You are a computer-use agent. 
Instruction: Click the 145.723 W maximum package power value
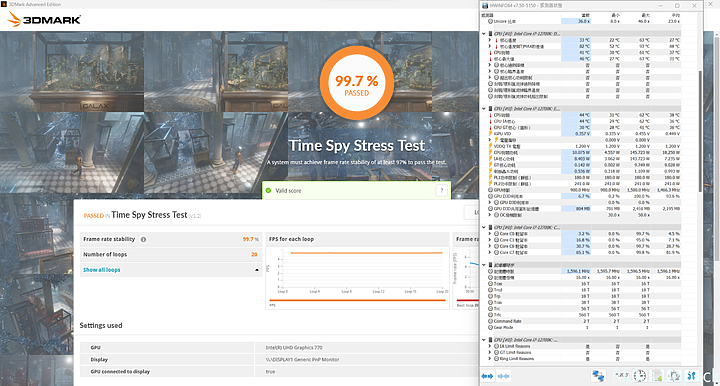pos(641,152)
